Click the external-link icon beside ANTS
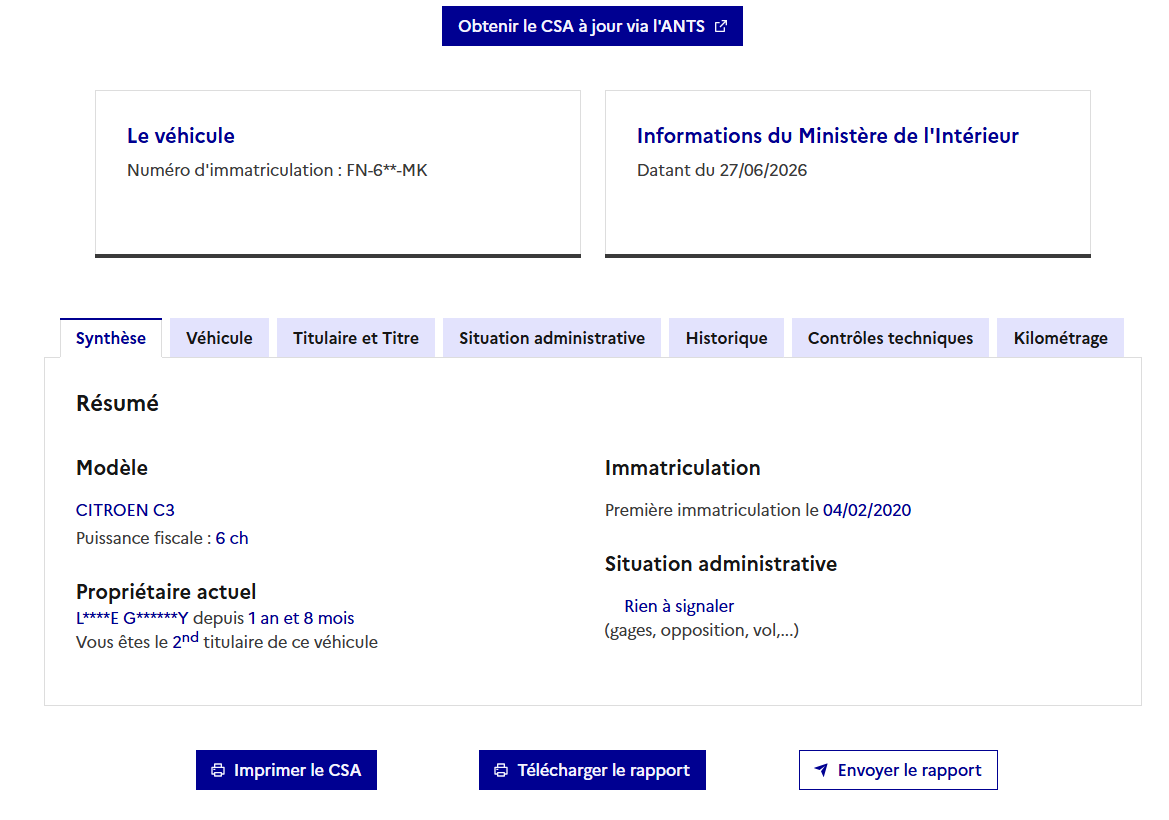Image resolution: width=1169 pixels, height=820 pixels. (720, 26)
